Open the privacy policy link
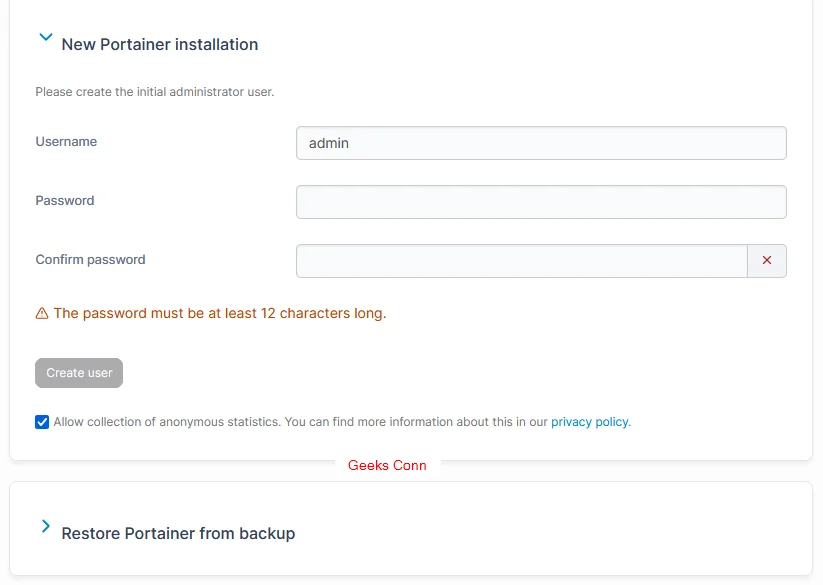 tap(589, 421)
